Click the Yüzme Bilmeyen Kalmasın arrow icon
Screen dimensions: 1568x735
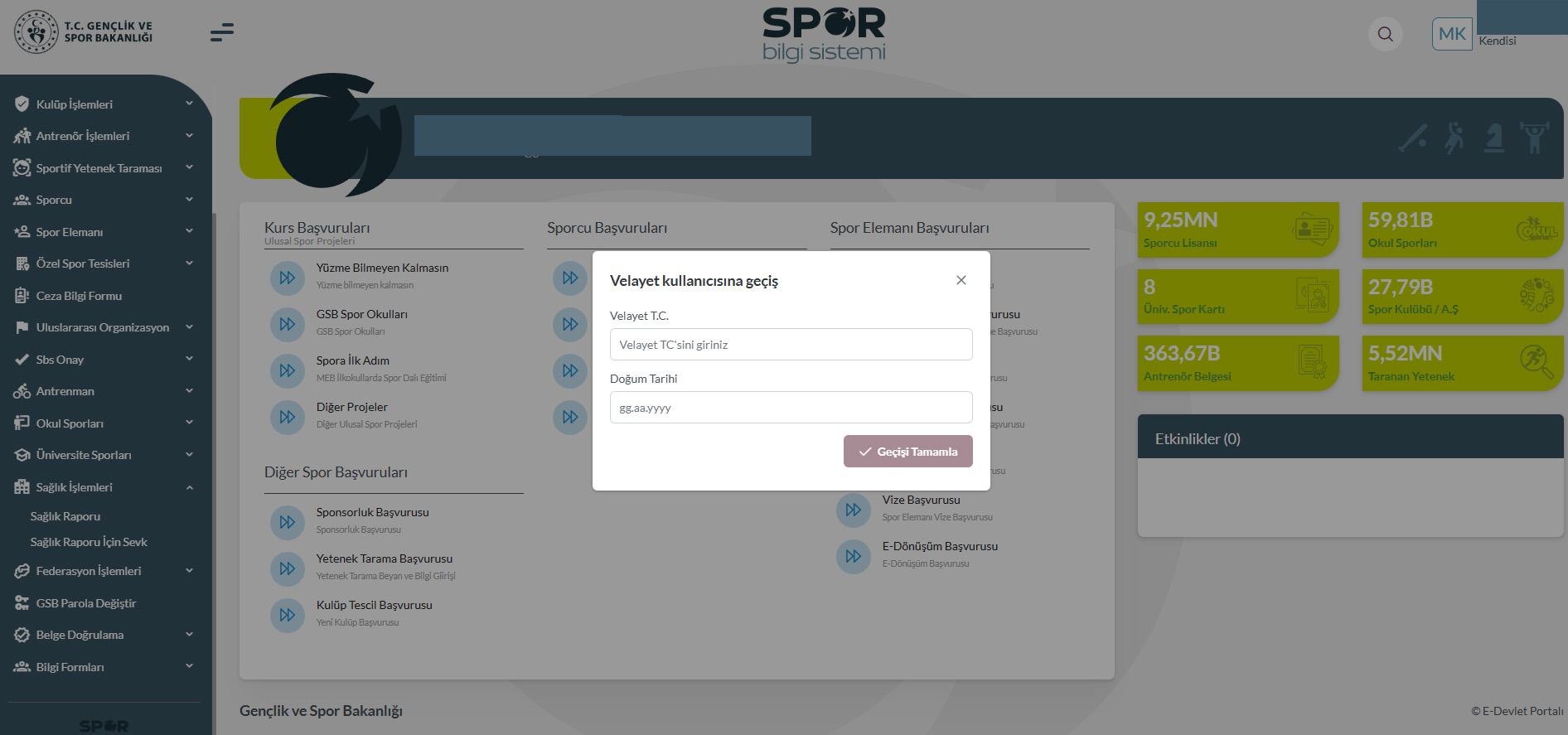click(288, 278)
